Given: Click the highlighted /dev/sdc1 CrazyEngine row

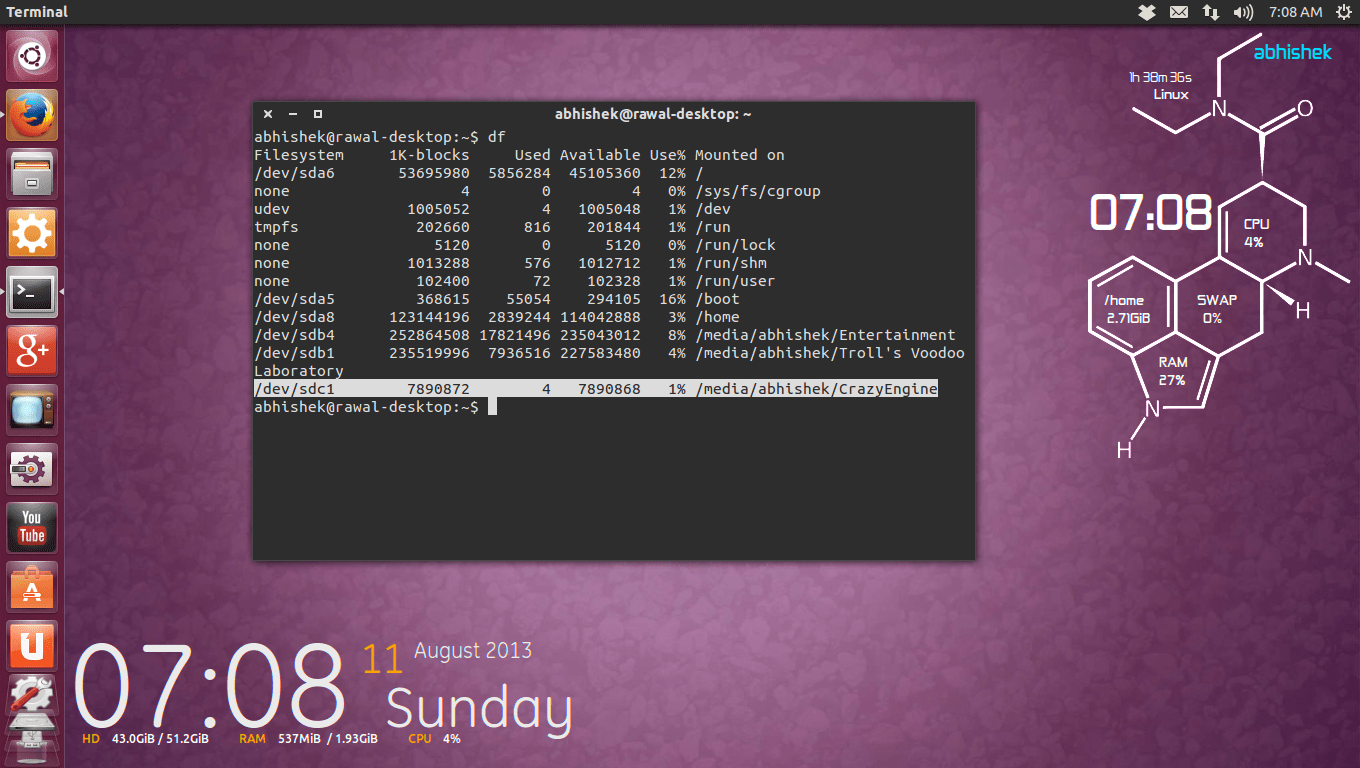Looking at the screenshot, I should pos(596,389).
